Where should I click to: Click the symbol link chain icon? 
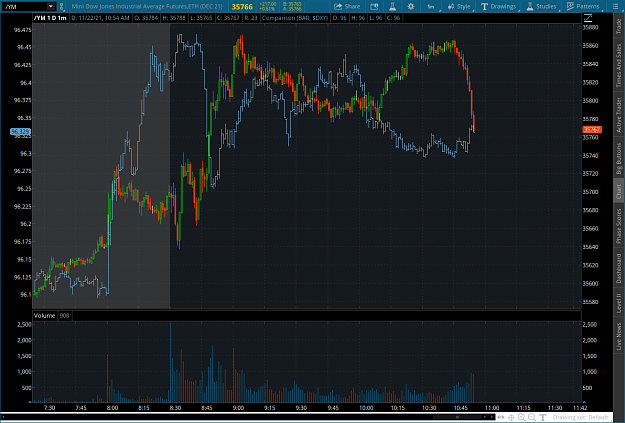point(61,6)
